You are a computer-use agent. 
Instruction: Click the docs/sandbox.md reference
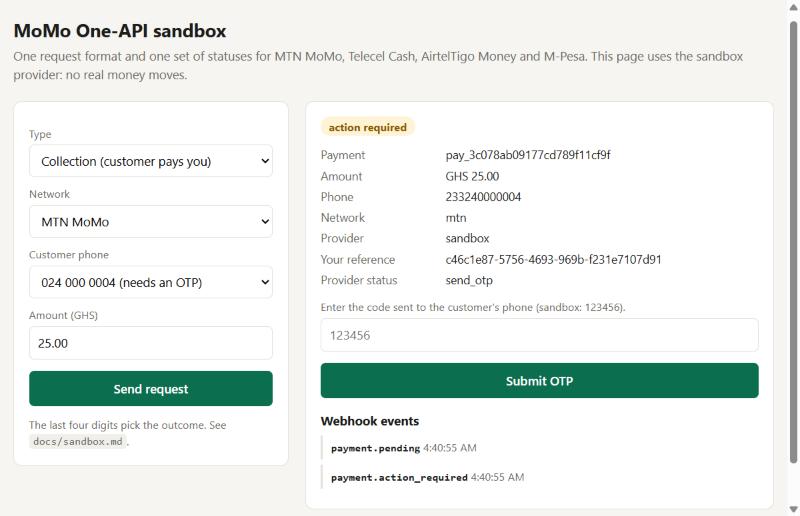pyautogui.click(x=78, y=441)
